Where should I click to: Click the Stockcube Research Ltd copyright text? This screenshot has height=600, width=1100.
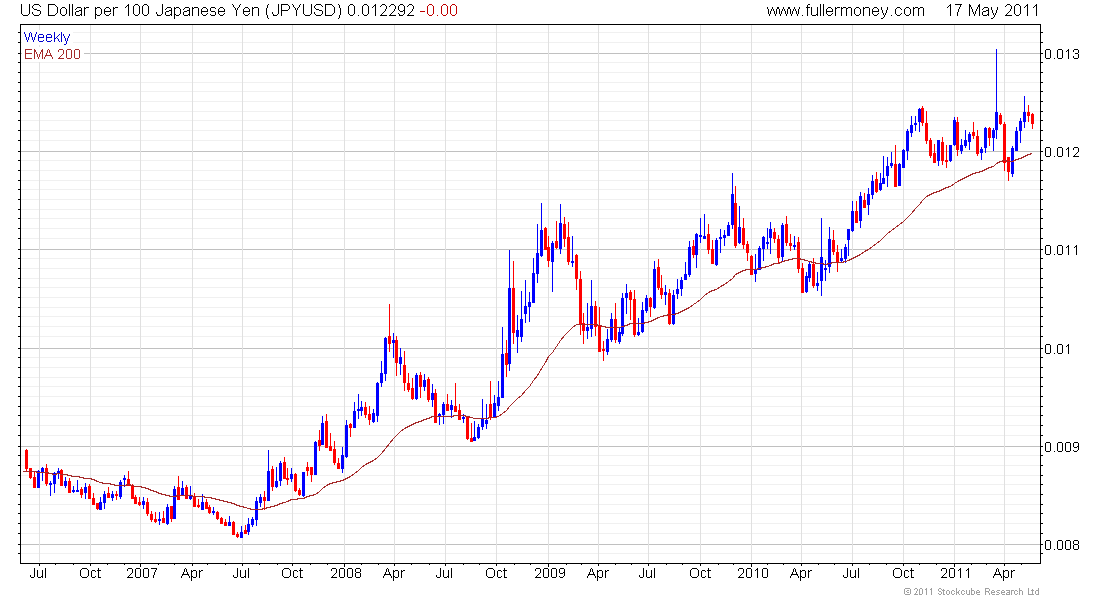[x=972, y=592]
